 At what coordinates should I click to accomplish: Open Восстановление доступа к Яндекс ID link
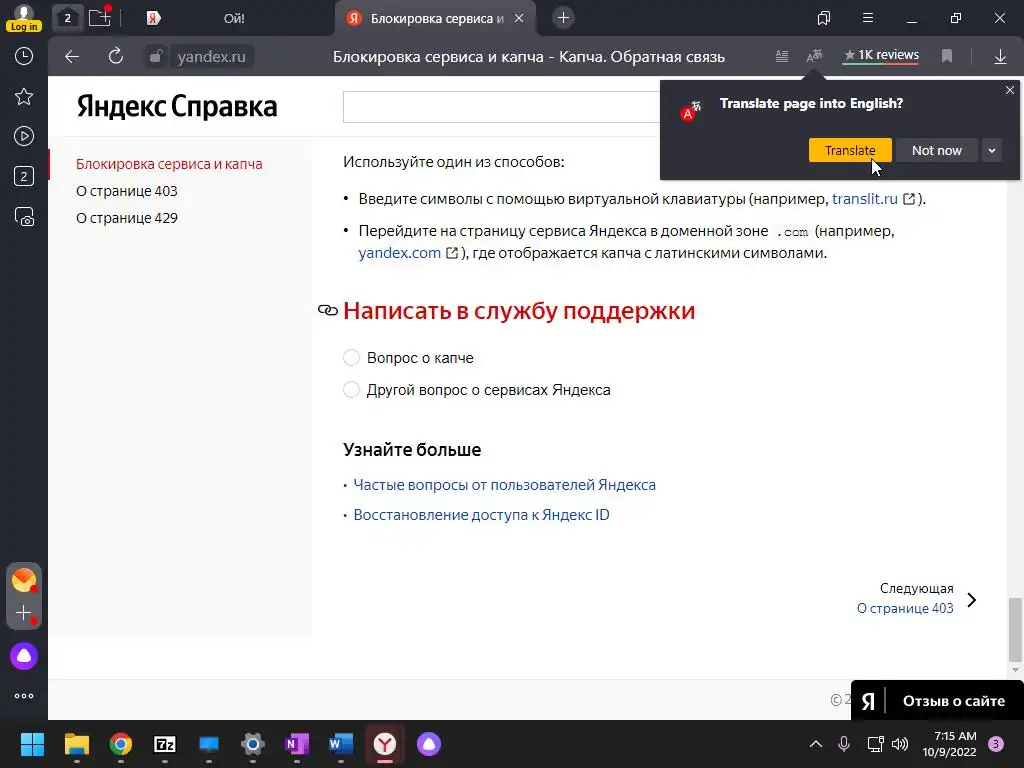click(x=481, y=515)
